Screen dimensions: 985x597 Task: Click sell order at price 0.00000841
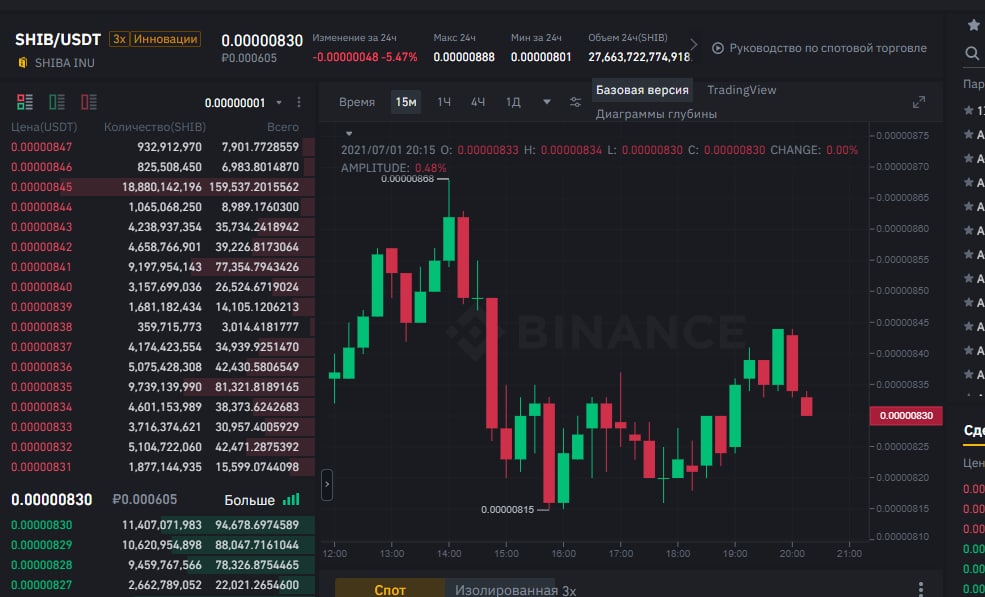point(163,267)
